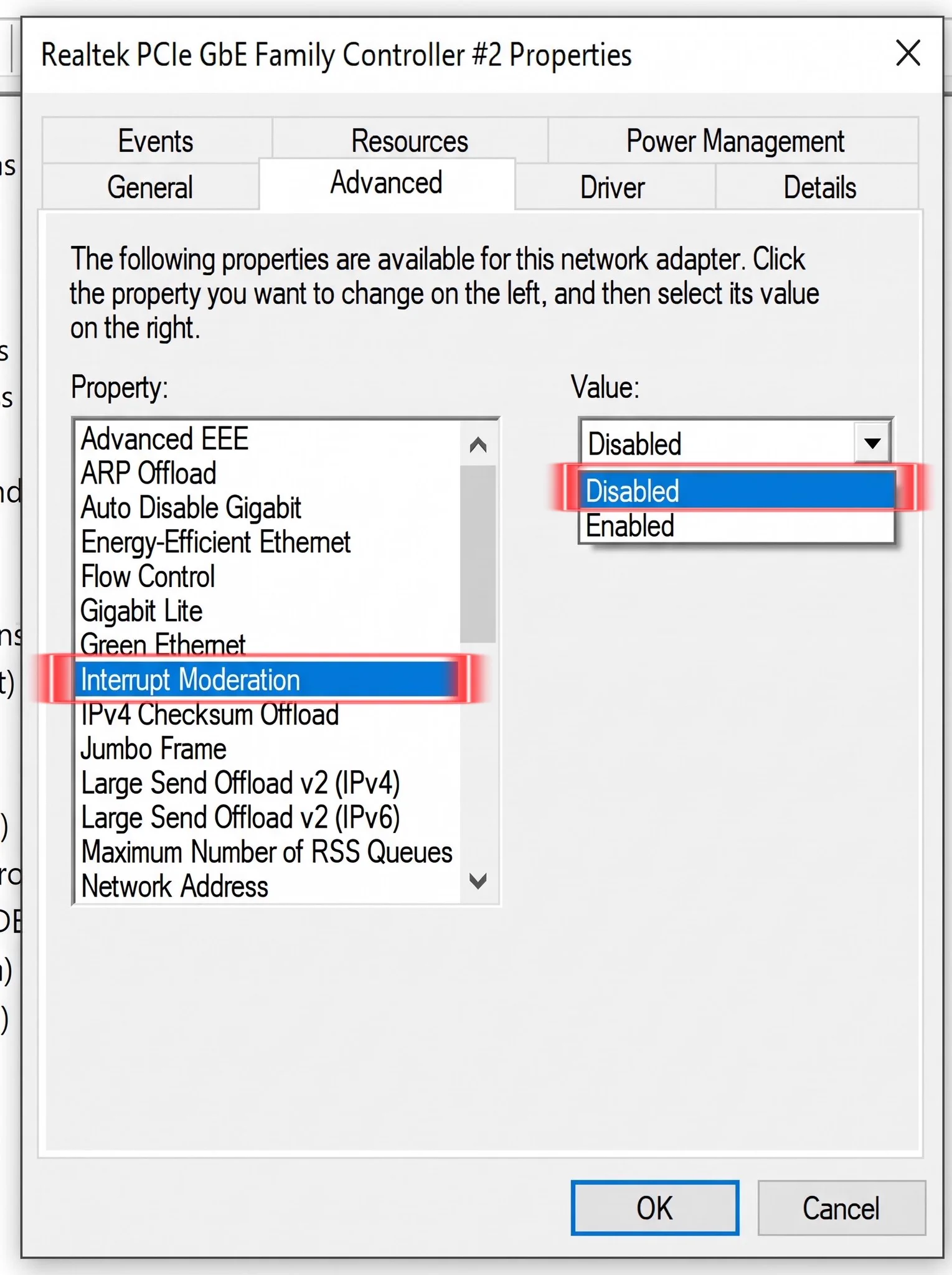Select the Flow Control property
This screenshot has width=952, height=1275.
[x=268, y=576]
